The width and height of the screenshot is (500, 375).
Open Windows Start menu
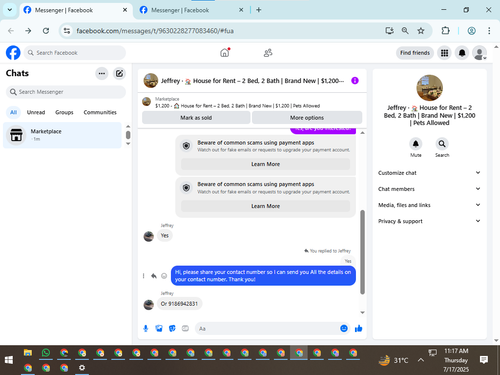pyautogui.click(x=9, y=360)
